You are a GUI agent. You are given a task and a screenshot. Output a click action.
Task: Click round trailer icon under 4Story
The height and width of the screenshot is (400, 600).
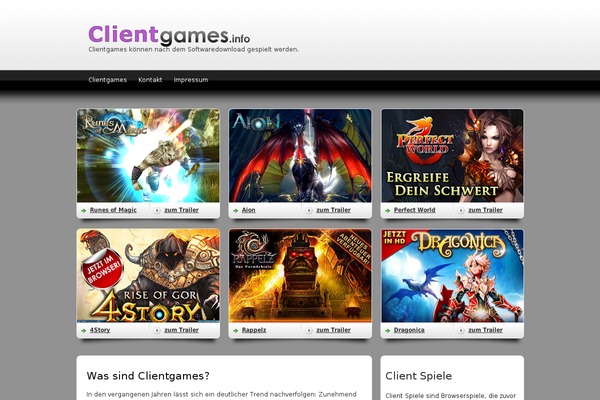pos(157,330)
